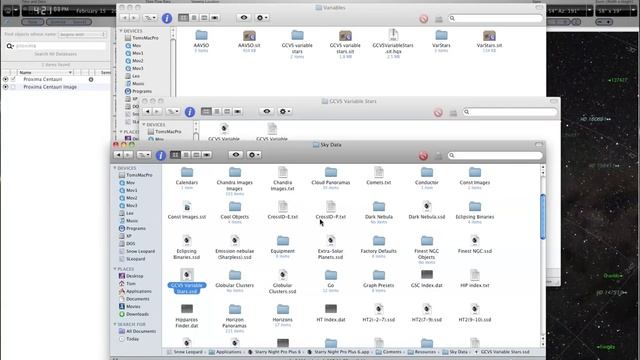Open the Action gear menu in Sky Data
640x360 pixels.
coord(253,155)
